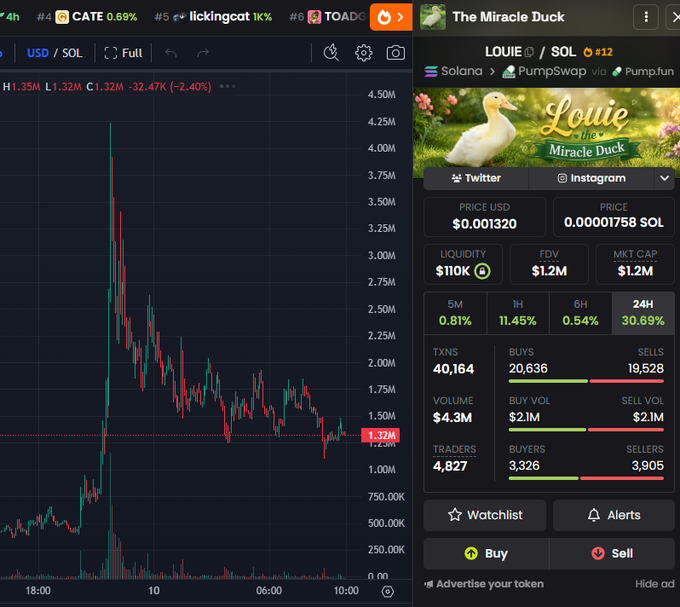Click the liquidity lock icon
680x607 pixels.
[x=482, y=271]
